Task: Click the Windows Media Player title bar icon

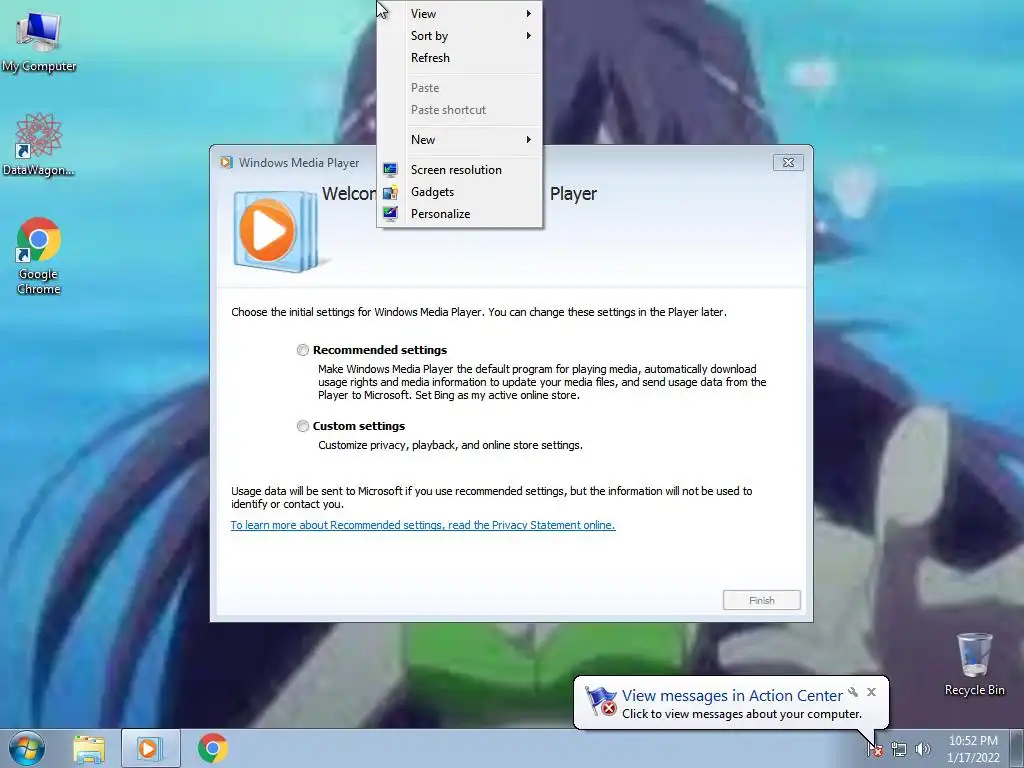Action: (x=226, y=163)
